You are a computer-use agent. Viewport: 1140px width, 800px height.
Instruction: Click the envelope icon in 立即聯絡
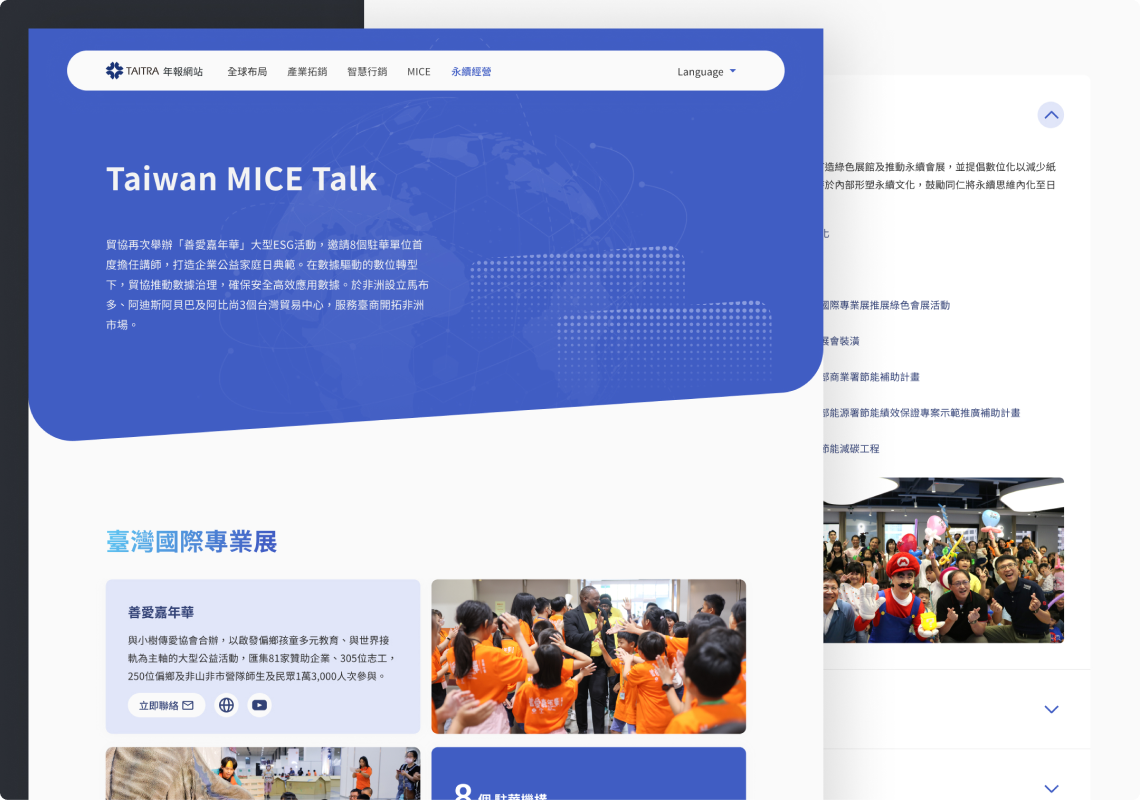pos(188,705)
